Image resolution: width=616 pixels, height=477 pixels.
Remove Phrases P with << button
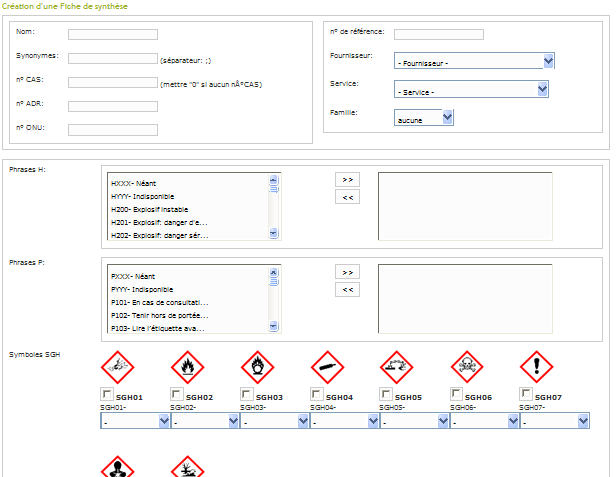coord(347,290)
